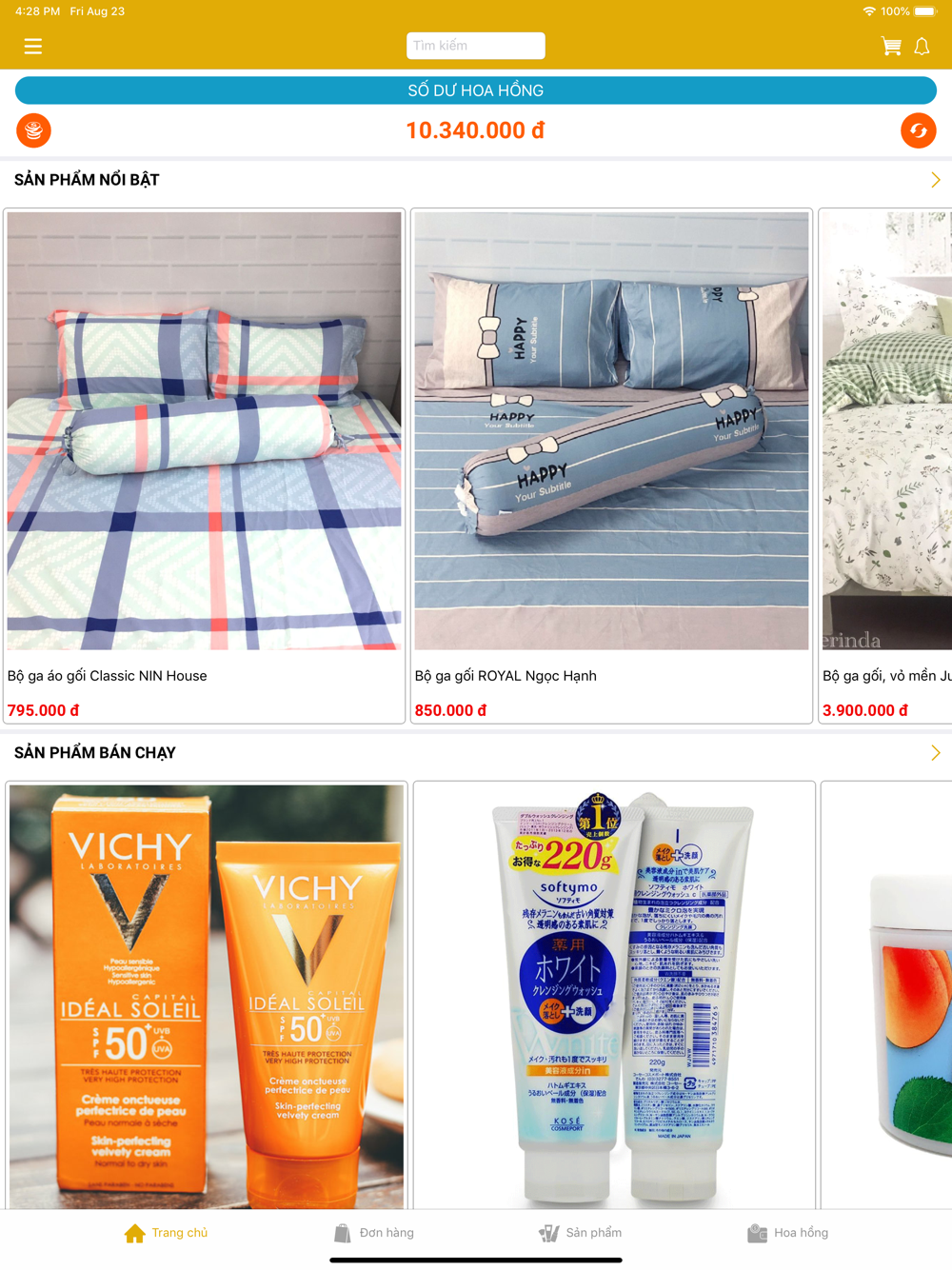This screenshot has width=952, height=1270.
Task: Tap the Số dư hoa hồng banner button
Action: pos(476,90)
